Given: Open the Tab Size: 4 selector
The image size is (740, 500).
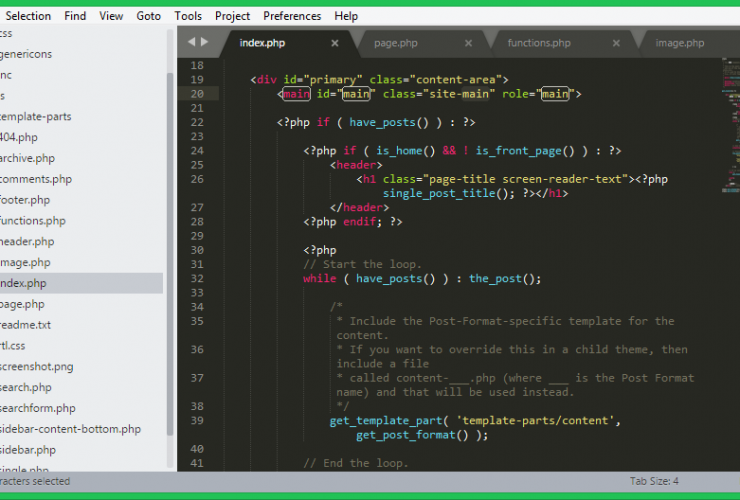Looking at the screenshot, I should (655, 481).
